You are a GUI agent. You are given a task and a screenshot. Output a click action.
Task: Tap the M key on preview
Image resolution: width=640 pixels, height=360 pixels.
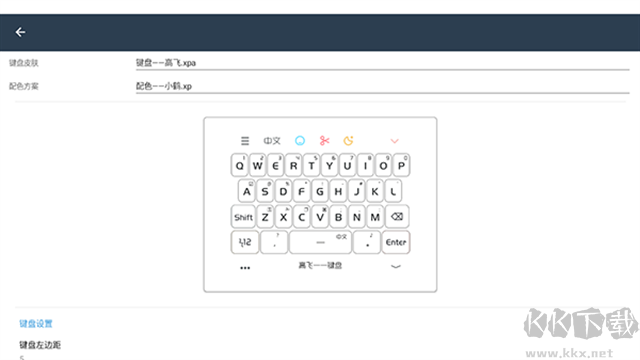tap(375, 217)
